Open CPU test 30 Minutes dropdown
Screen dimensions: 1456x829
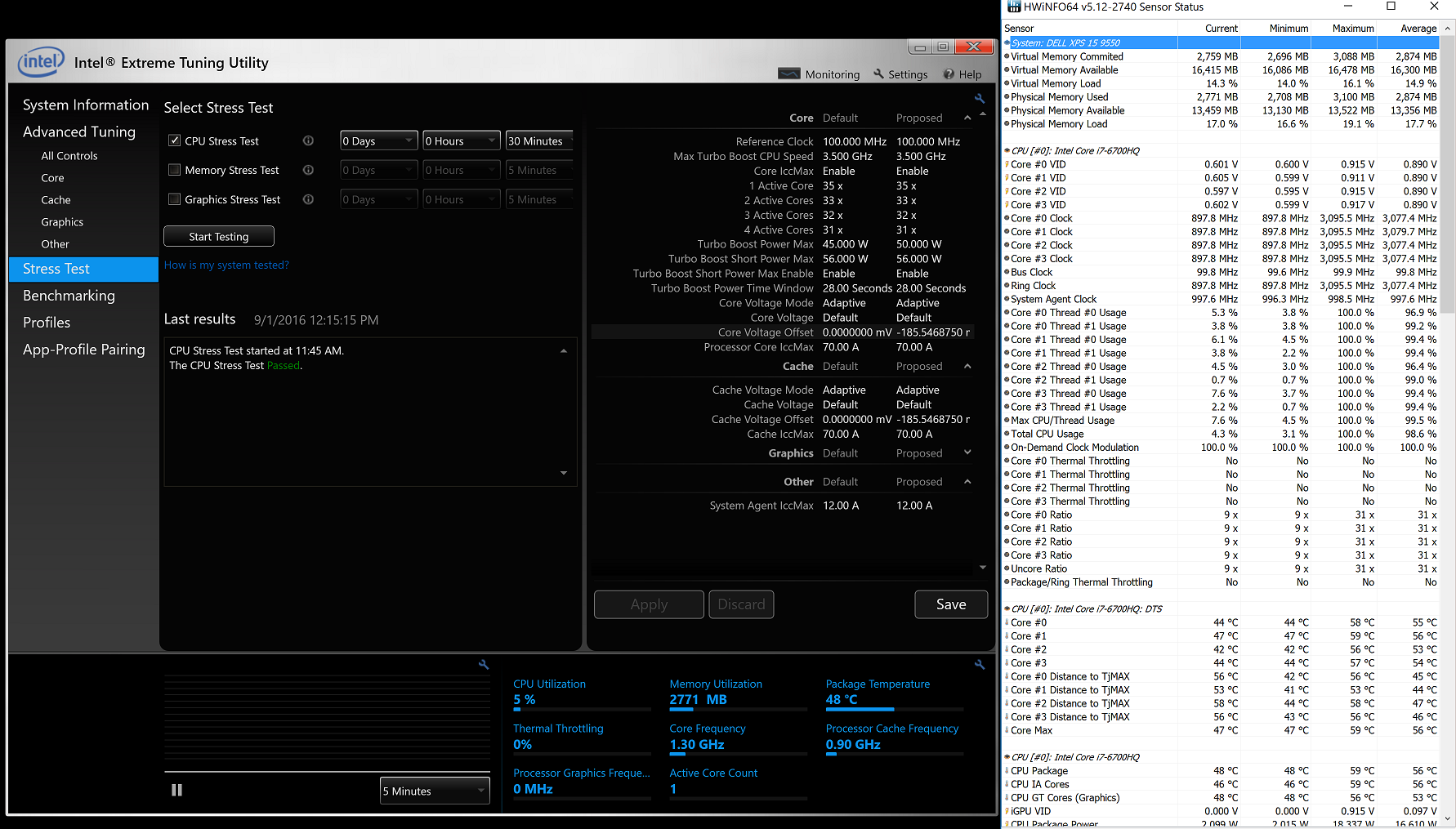(x=539, y=140)
